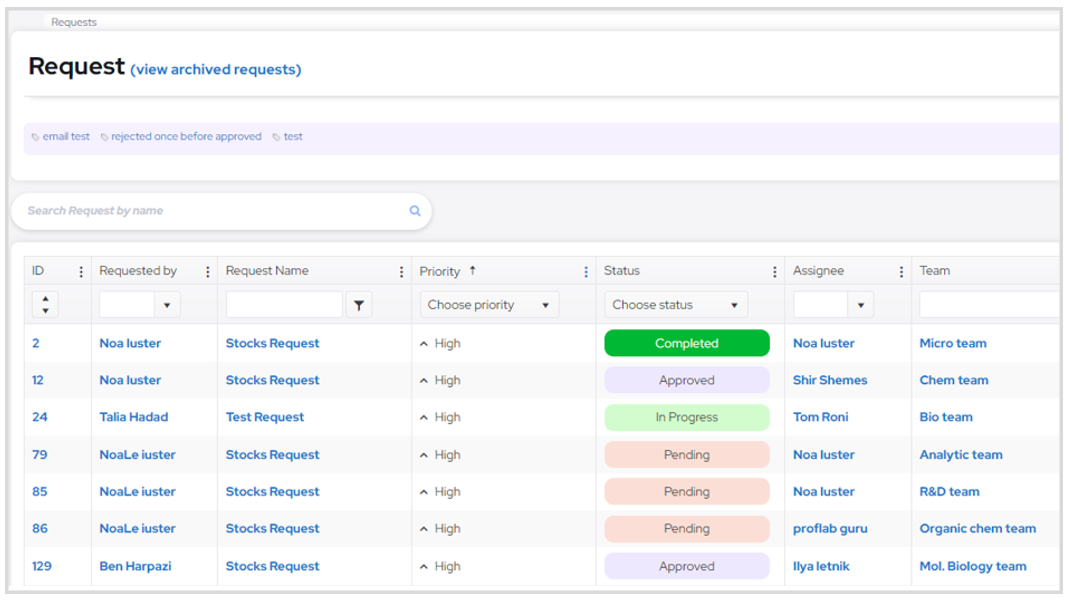
Task: Open Priority column menu dots
Action: [x=586, y=272]
